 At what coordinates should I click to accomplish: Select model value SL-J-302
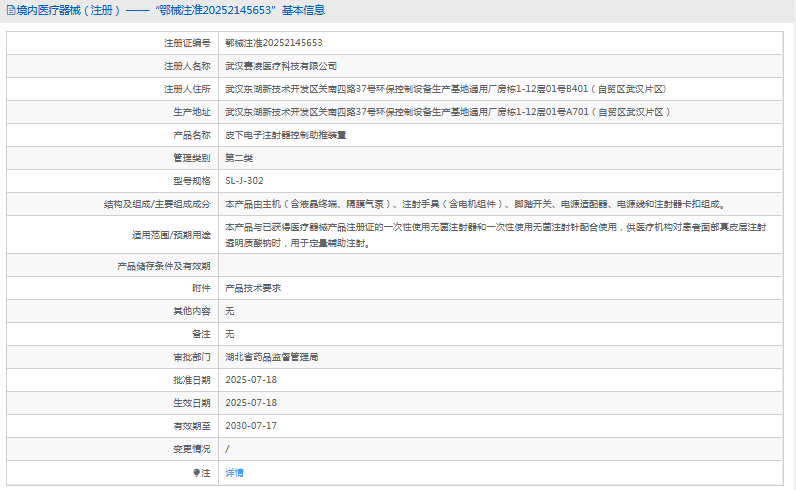click(244, 181)
